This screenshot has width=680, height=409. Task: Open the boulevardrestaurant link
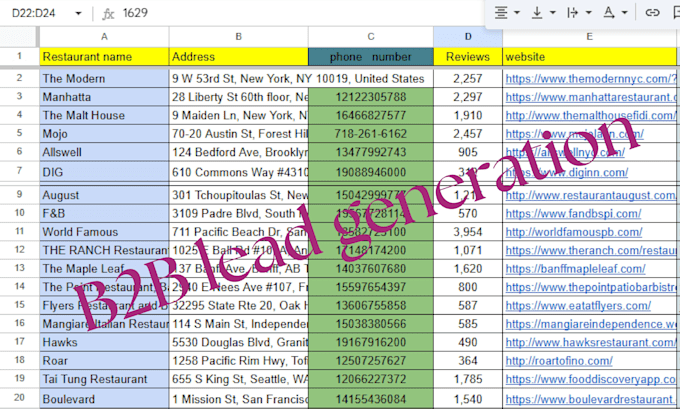click(x=591, y=399)
